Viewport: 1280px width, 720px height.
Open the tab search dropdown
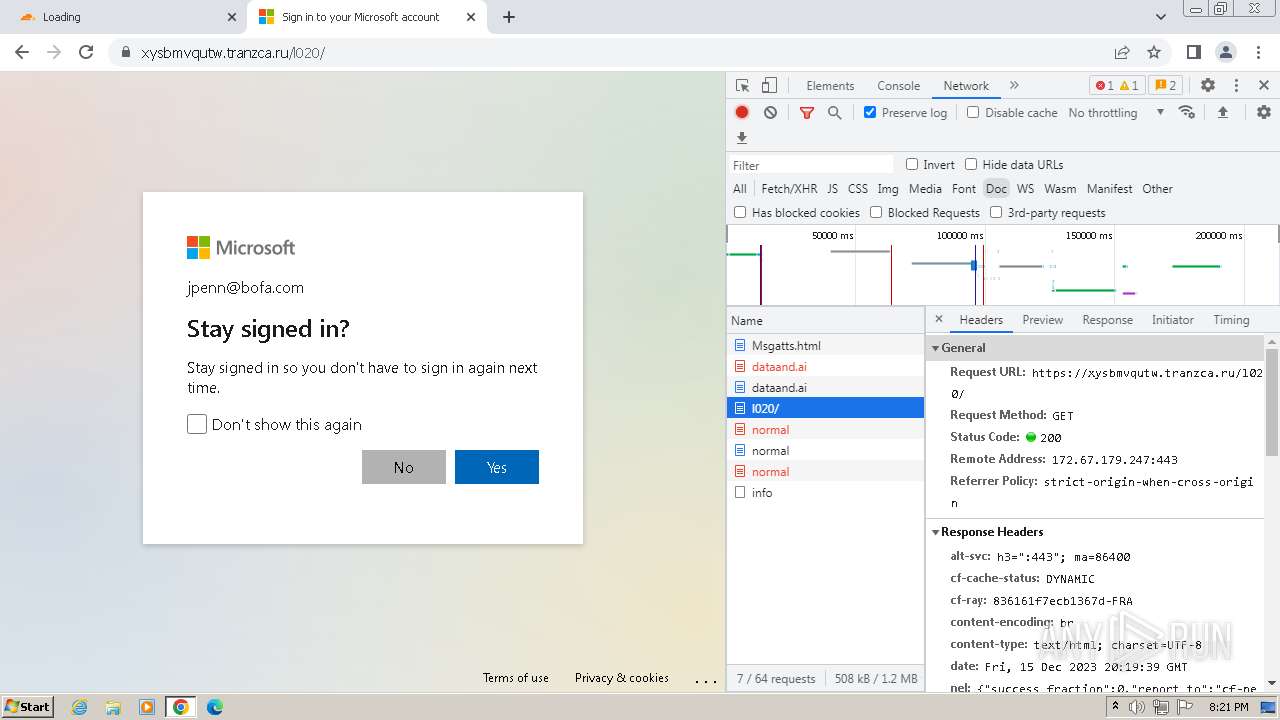coord(1161,17)
